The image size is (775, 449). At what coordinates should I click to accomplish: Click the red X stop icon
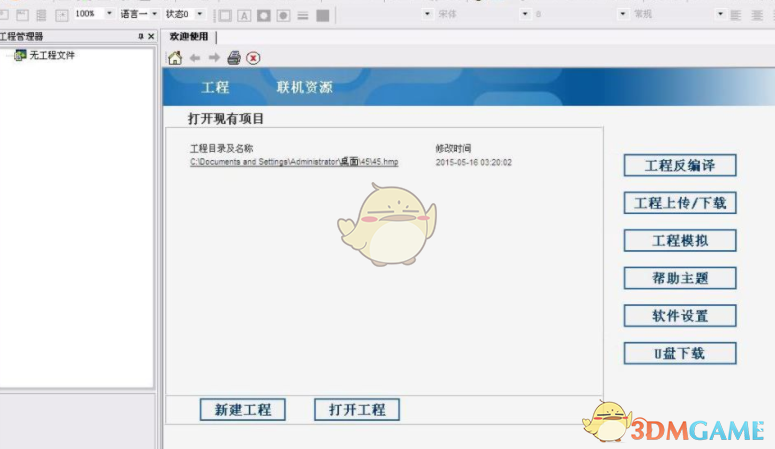click(x=253, y=58)
